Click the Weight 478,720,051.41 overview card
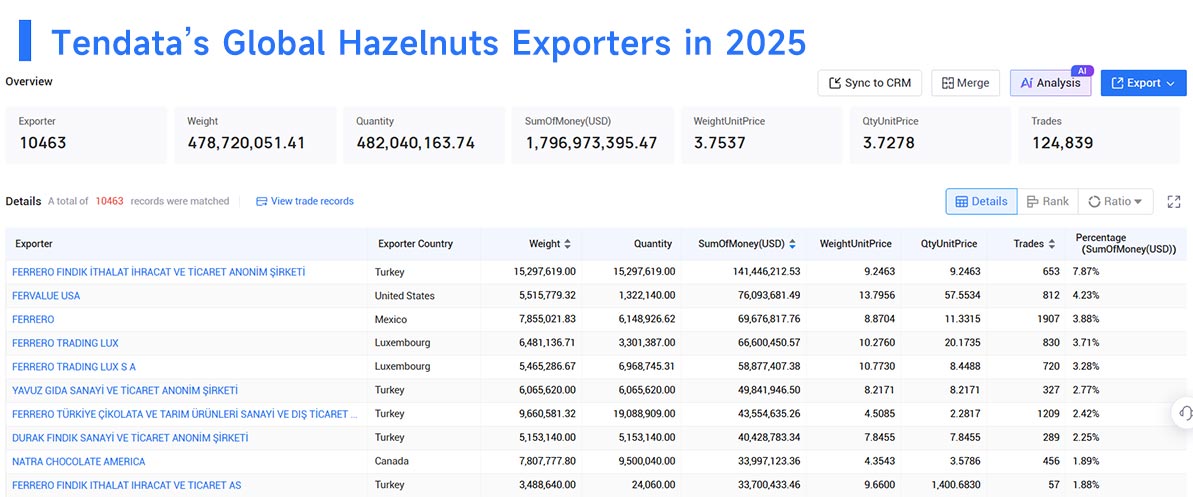 pos(255,135)
